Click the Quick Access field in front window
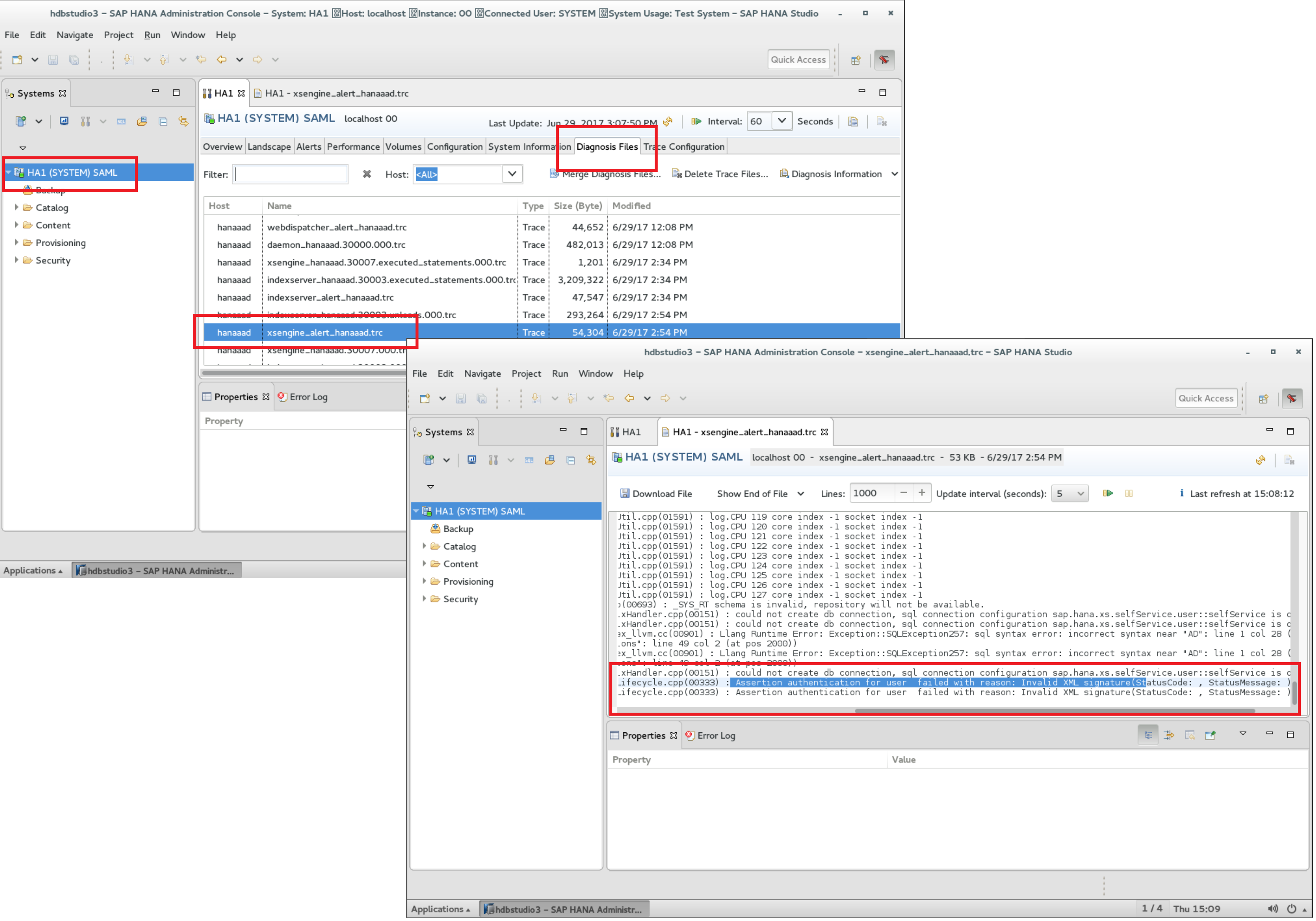The width and height of the screenshot is (1316, 921). [x=1206, y=398]
